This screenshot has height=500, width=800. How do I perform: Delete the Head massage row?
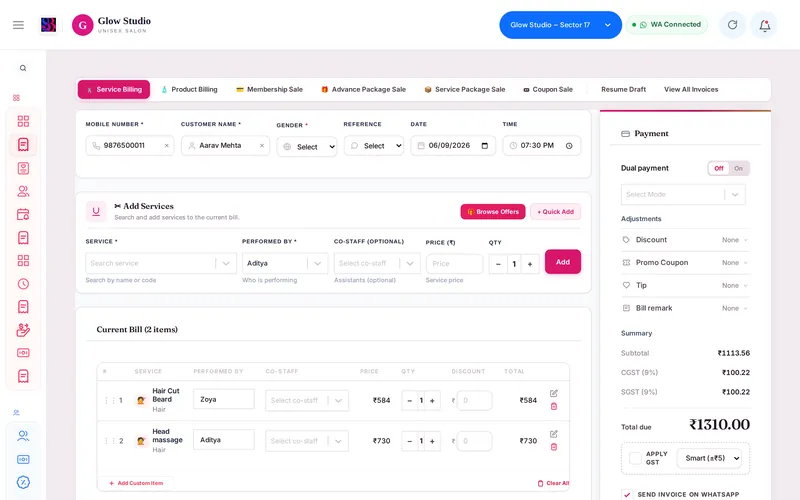click(x=554, y=447)
